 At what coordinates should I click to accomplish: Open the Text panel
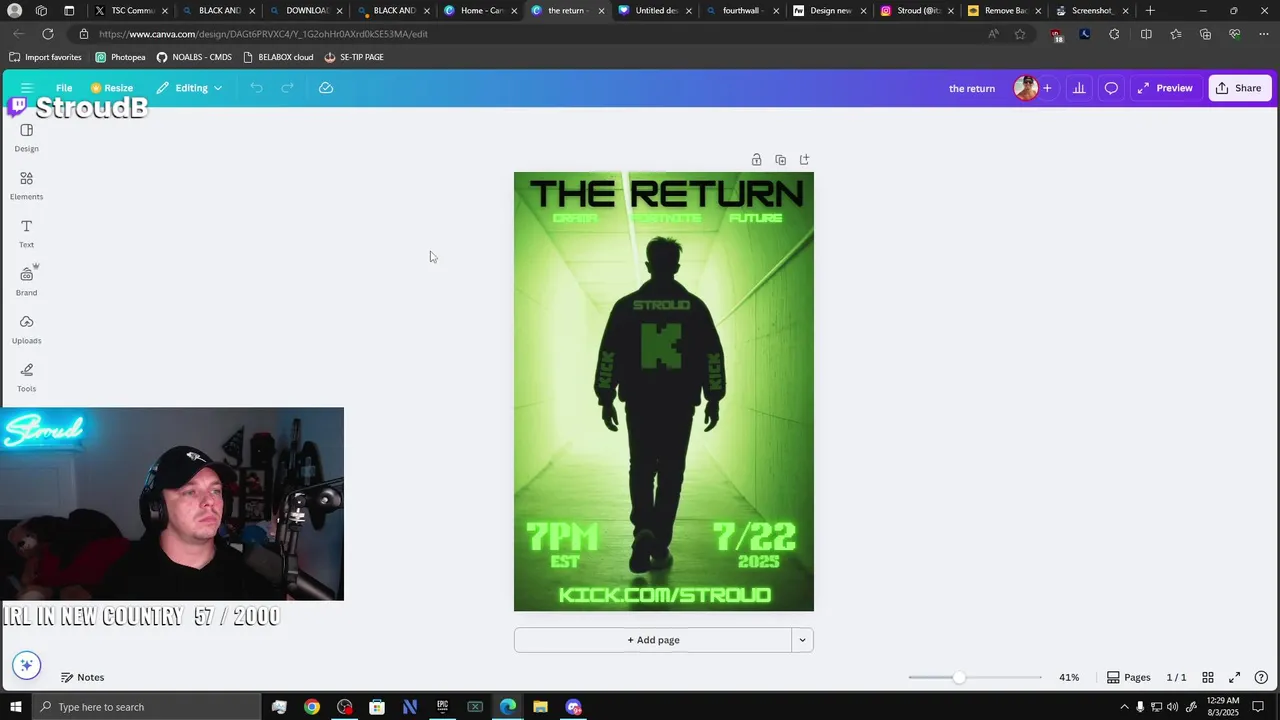point(27,234)
